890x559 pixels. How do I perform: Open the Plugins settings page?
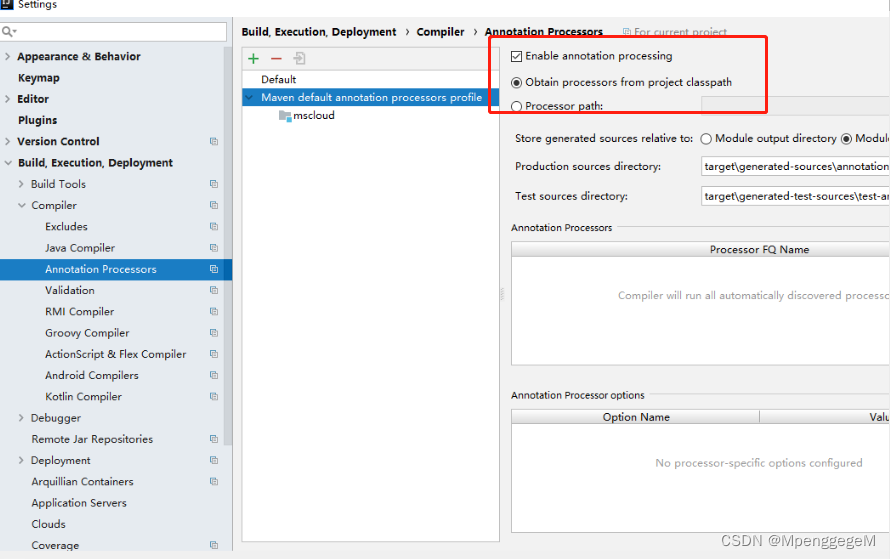click(37, 120)
